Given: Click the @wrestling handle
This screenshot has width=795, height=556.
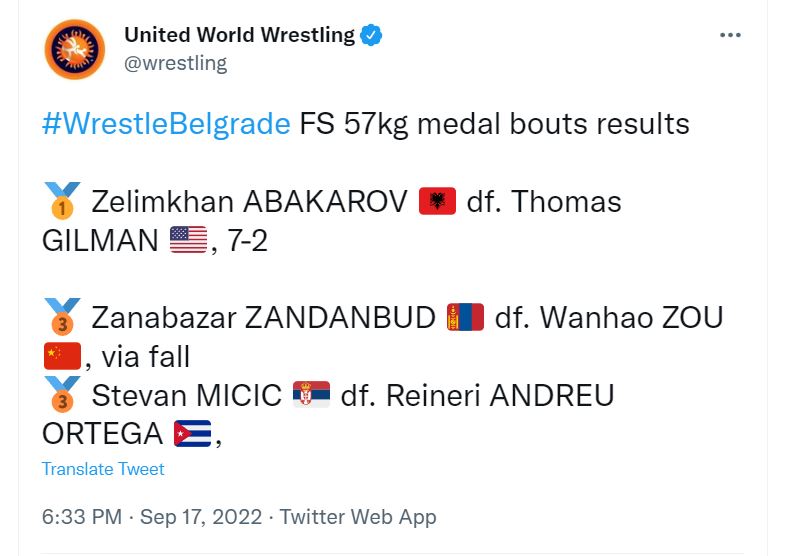Looking at the screenshot, I should tap(175, 64).
